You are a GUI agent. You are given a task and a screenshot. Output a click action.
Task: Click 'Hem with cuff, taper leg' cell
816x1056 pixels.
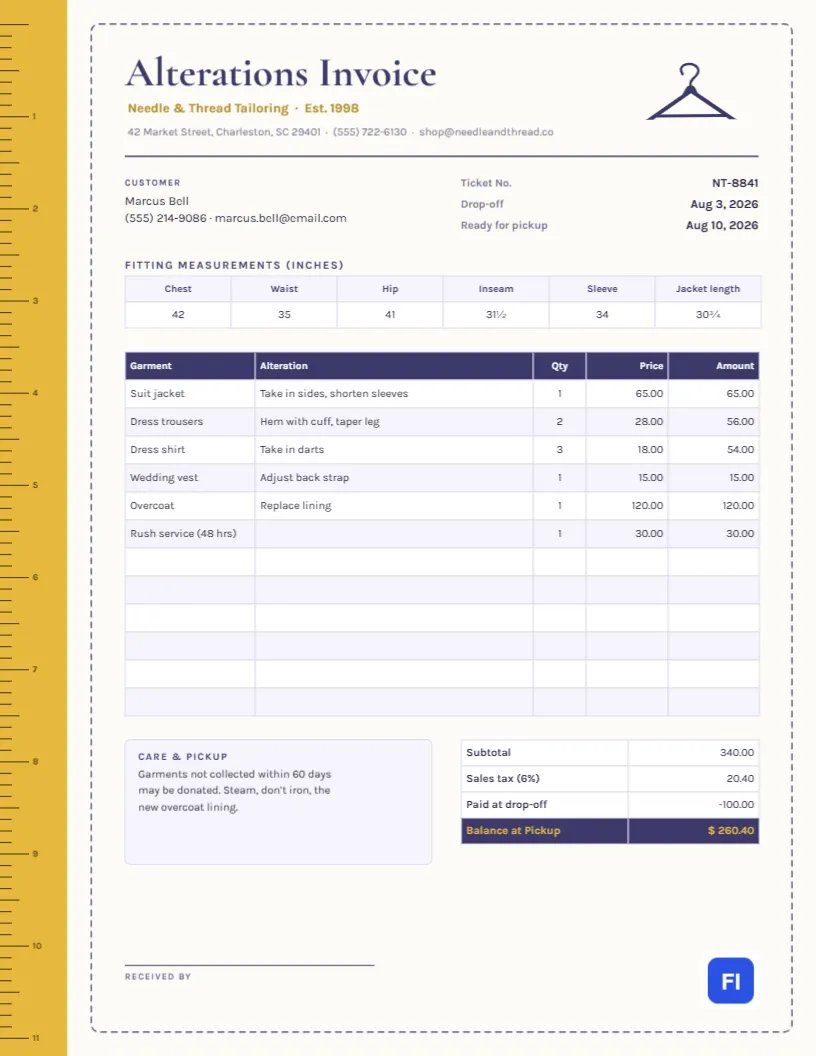(x=394, y=422)
